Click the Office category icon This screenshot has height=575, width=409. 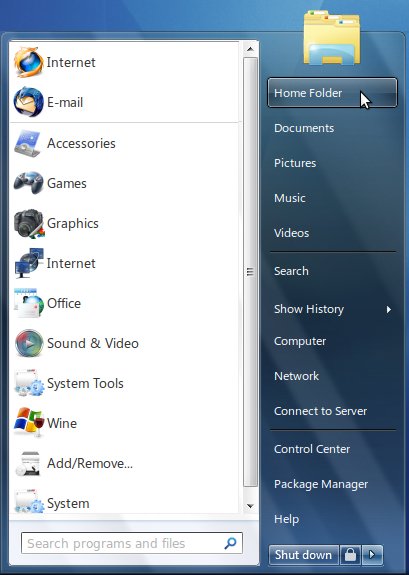pos(29,303)
